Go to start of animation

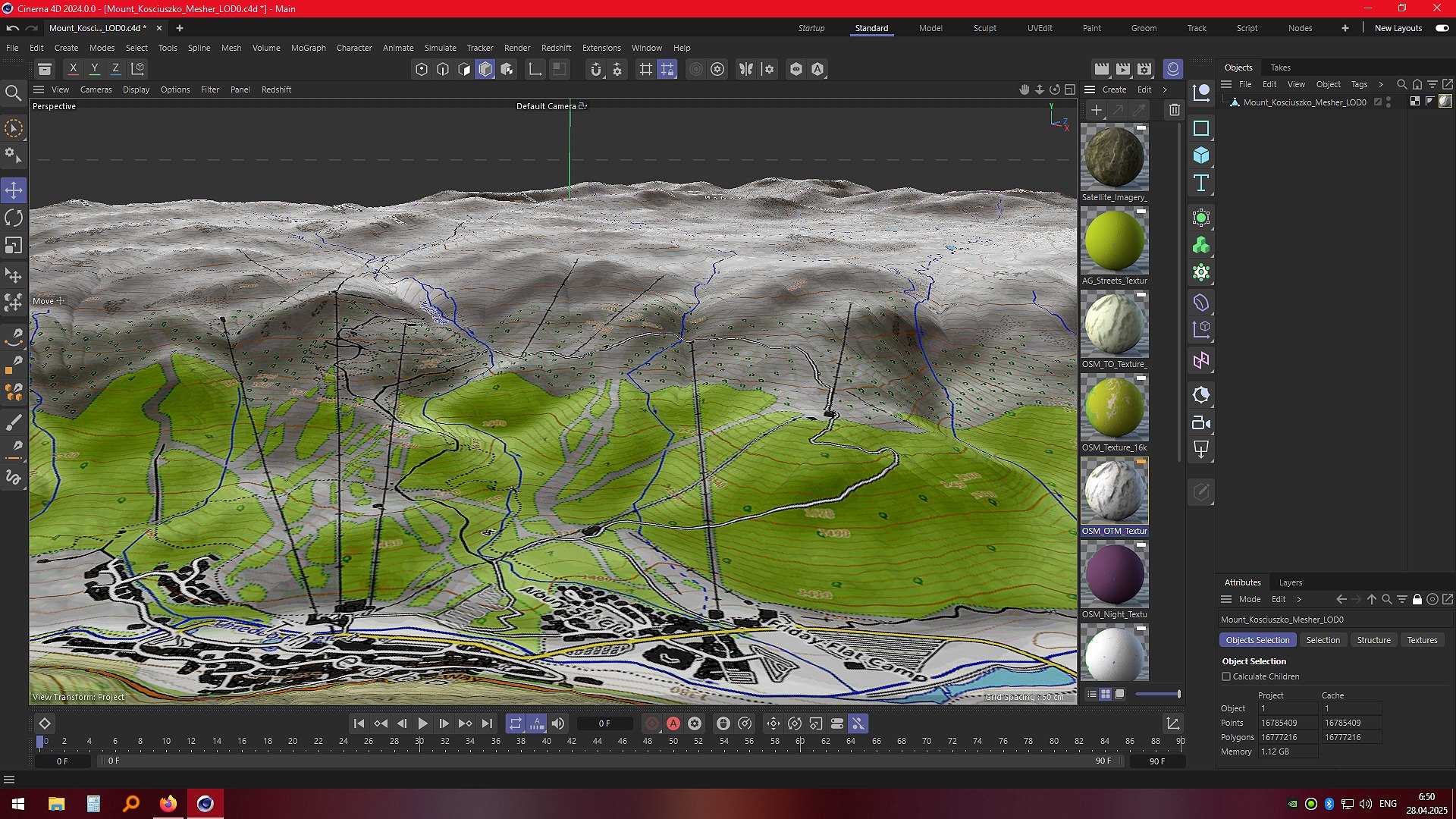pos(359,723)
